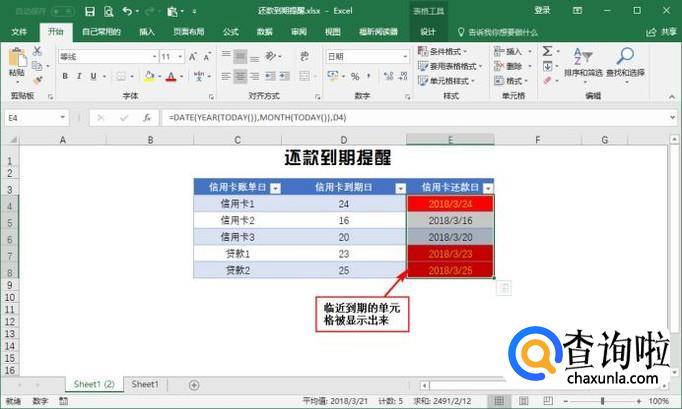Click the Insert Function fx icon

(147, 118)
